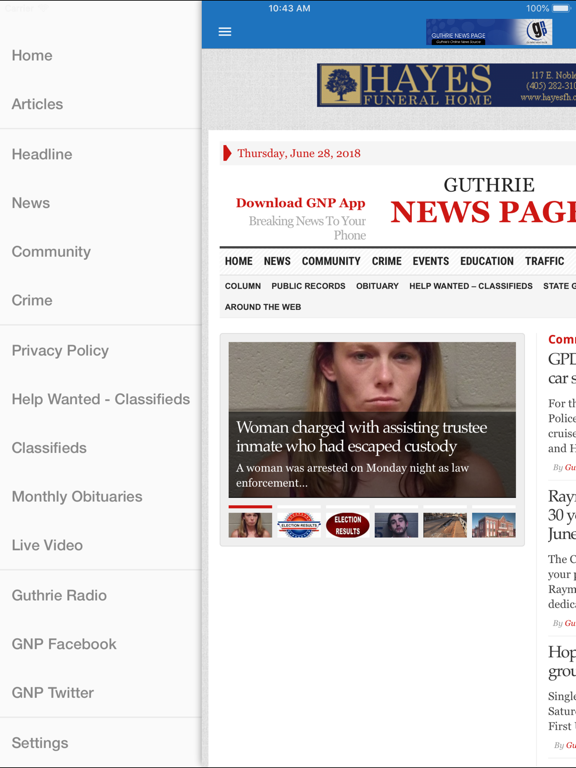Select the woman mugshot slider thumbnail
Image resolution: width=576 pixels, height=768 pixels.
[x=250, y=525]
